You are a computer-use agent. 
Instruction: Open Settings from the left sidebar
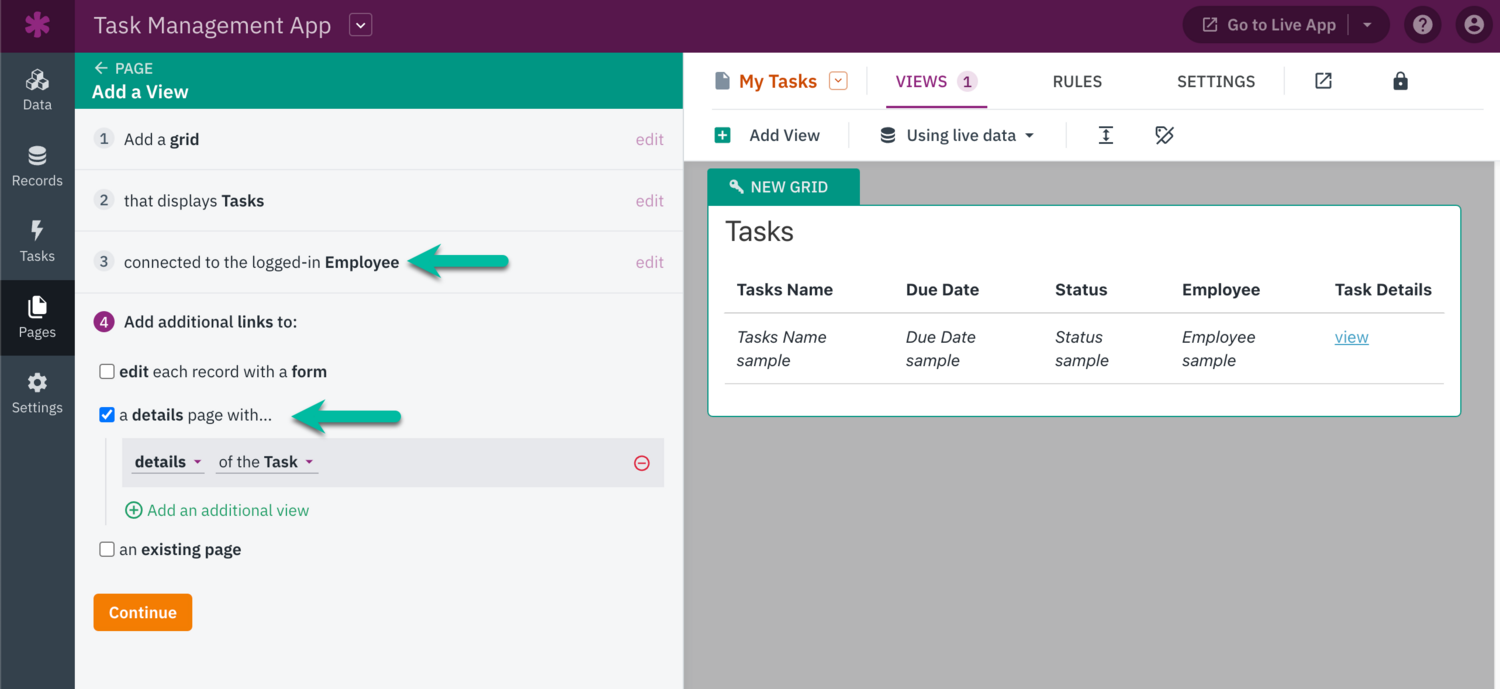coord(37,392)
